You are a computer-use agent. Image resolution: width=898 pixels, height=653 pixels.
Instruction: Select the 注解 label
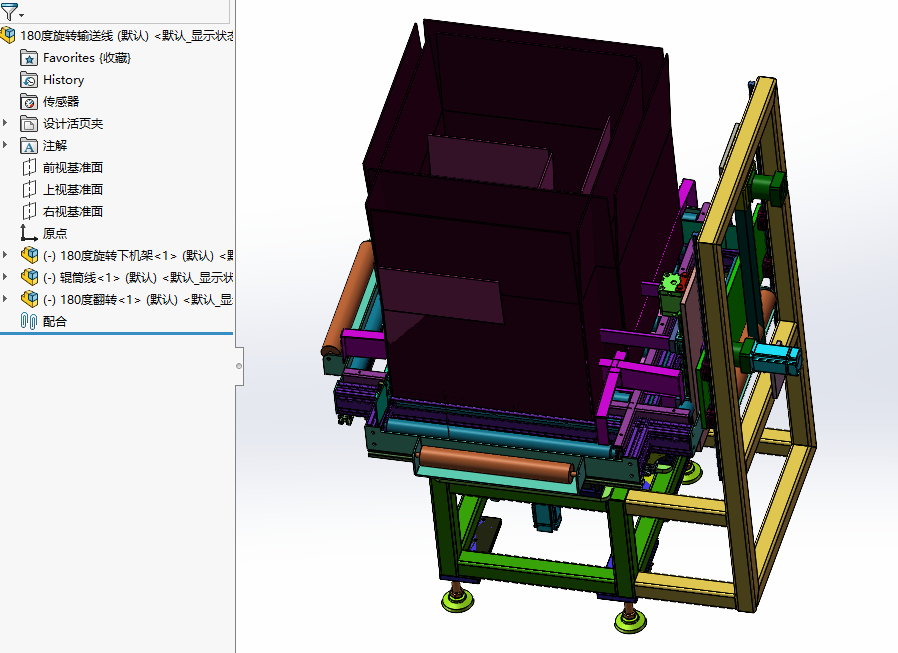click(x=55, y=145)
